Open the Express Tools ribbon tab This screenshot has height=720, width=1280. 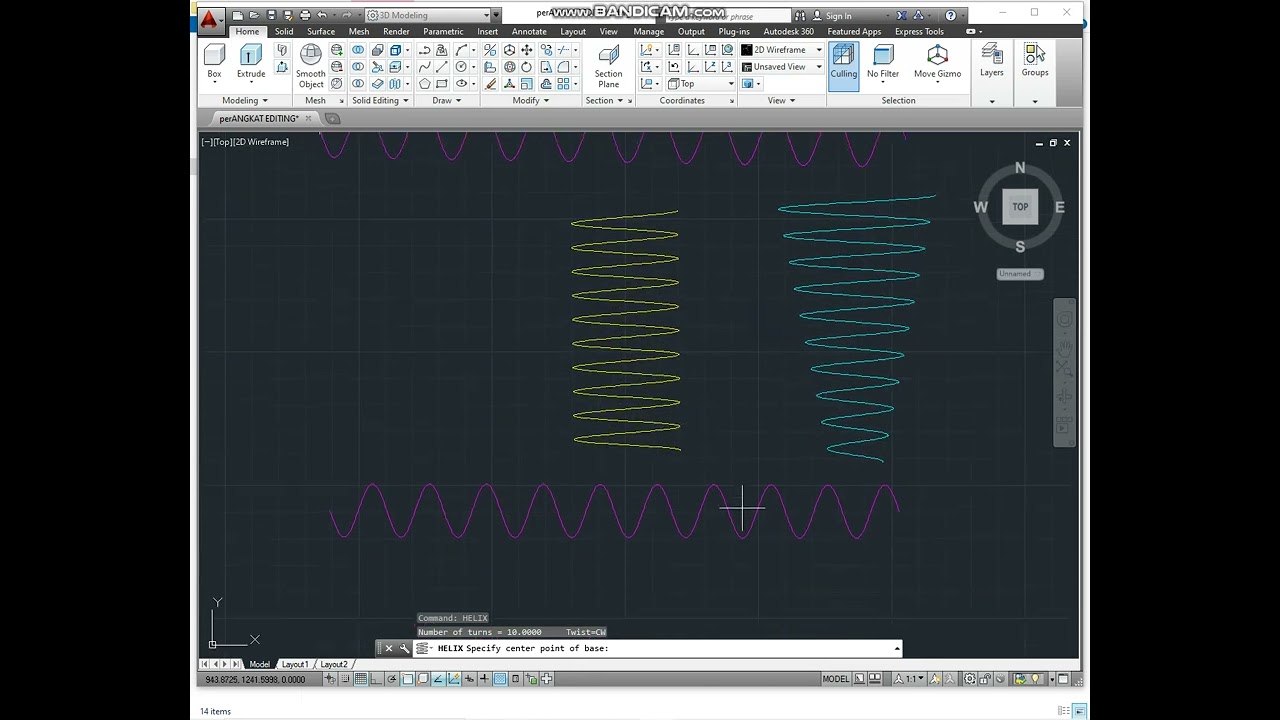pos(919,31)
